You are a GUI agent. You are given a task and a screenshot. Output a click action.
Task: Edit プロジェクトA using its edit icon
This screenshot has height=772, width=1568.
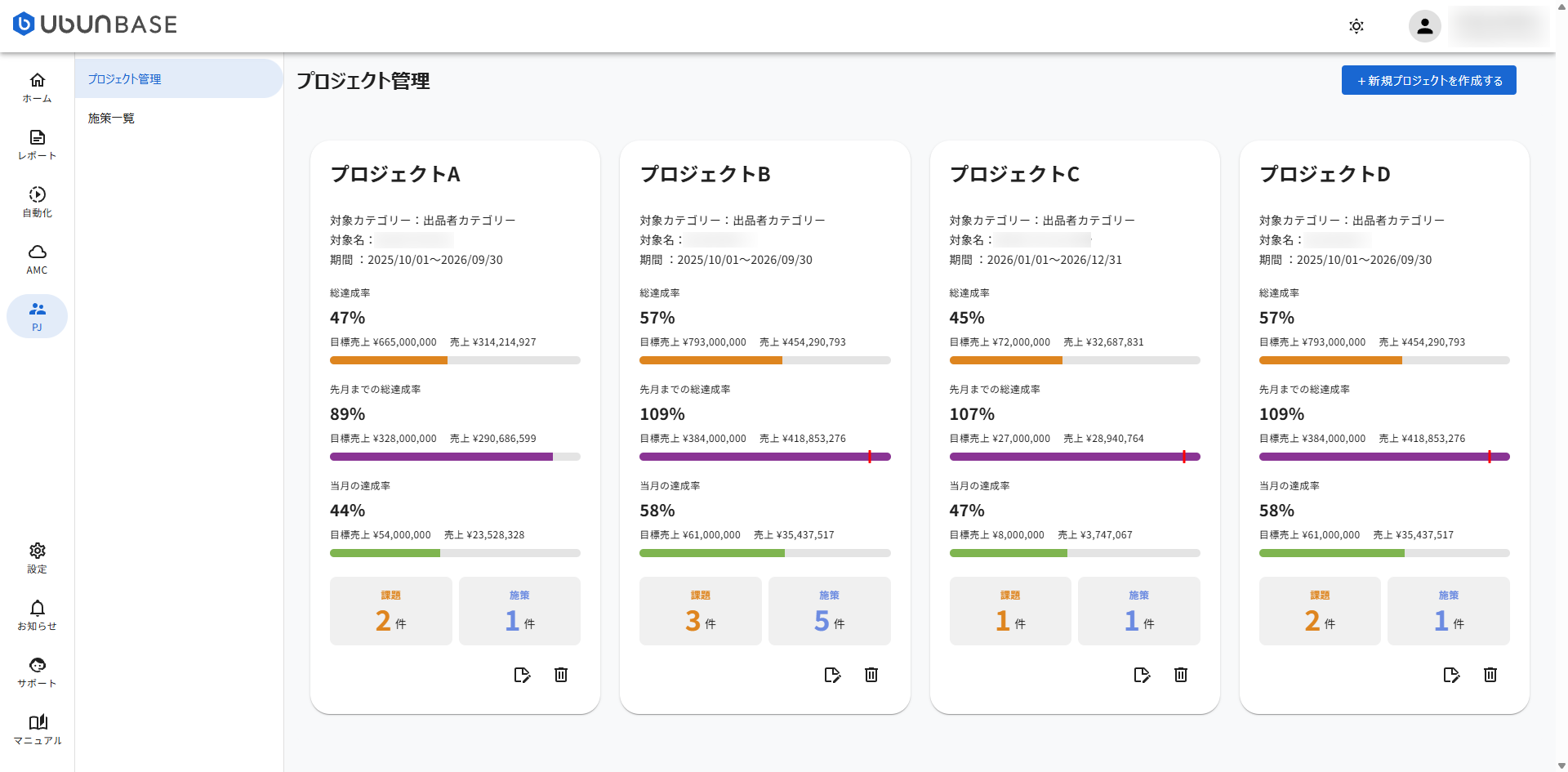pos(522,675)
